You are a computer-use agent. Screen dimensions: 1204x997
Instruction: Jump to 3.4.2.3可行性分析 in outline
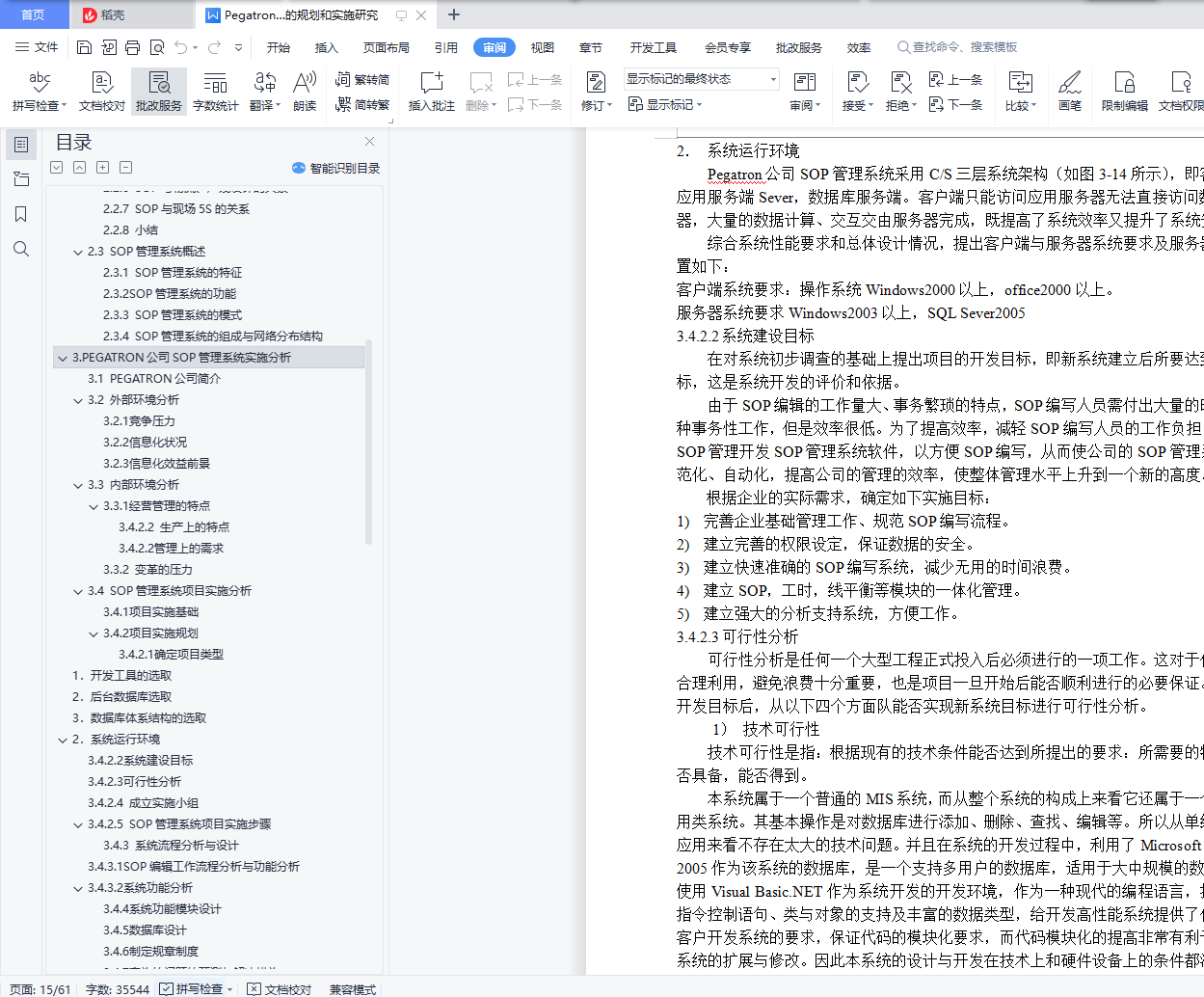[x=134, y=782]
